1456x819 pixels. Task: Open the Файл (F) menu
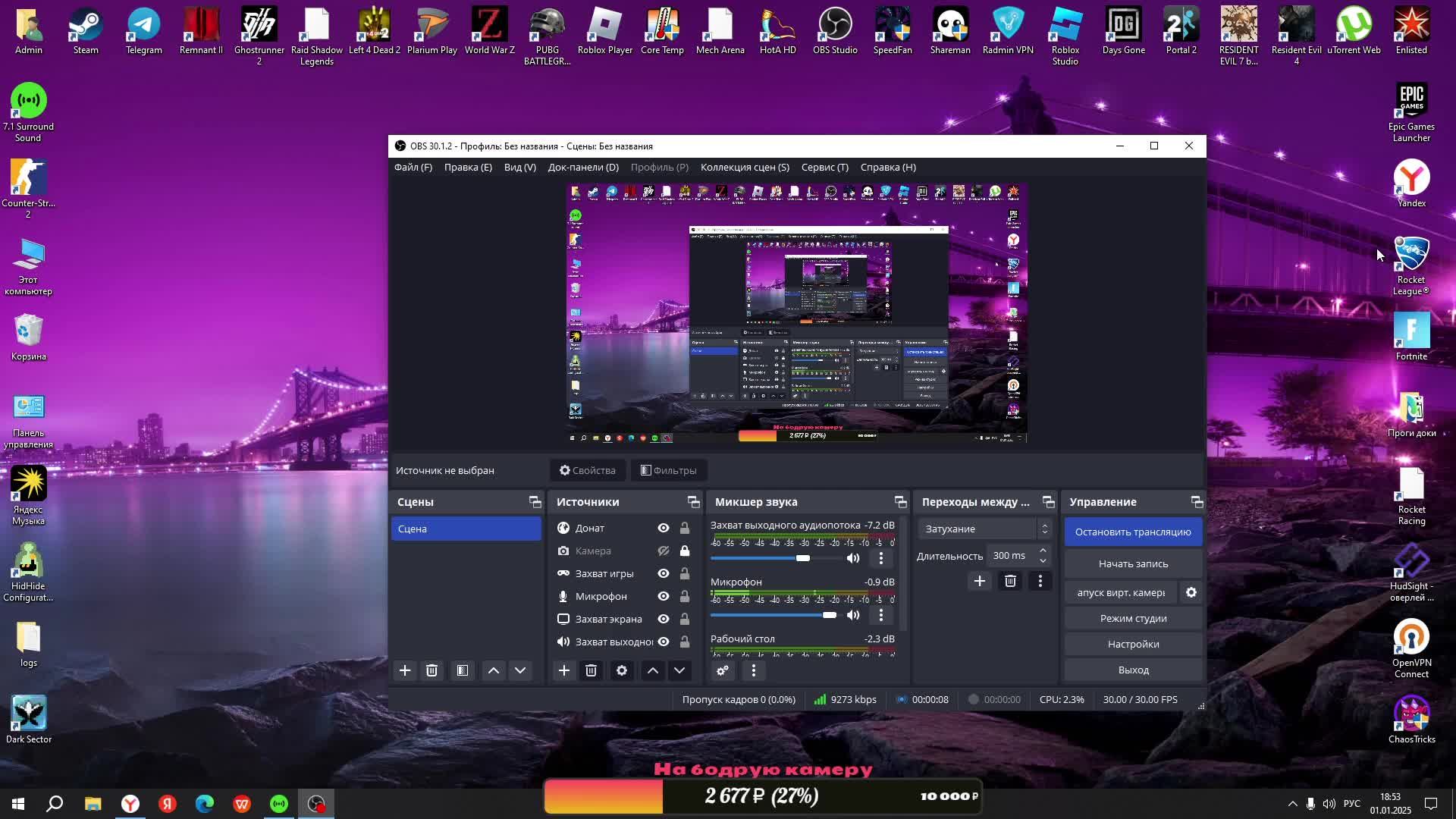click(x=413, y=167)
